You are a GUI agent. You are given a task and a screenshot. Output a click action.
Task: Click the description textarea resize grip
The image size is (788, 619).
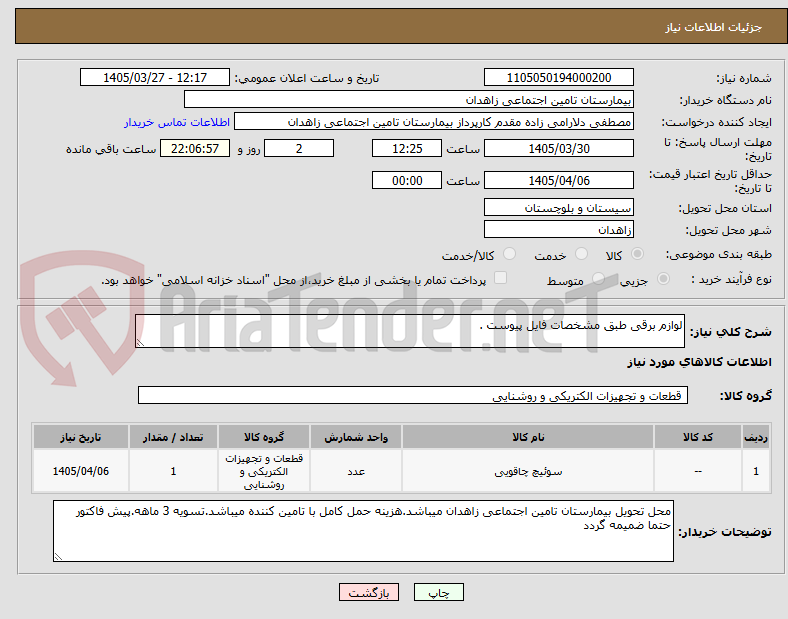click(140, 343)
